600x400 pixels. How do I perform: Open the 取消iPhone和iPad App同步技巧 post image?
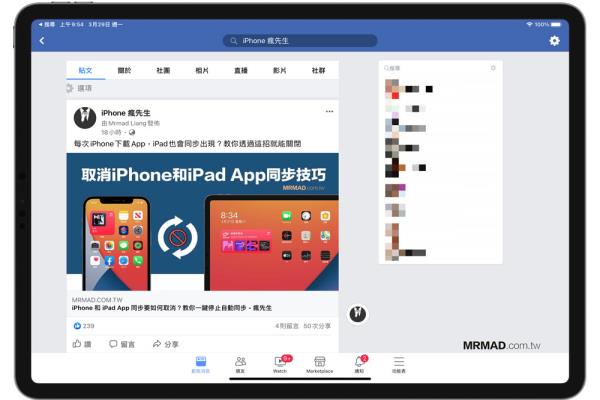pyautogui.click(x=202, y=222)
